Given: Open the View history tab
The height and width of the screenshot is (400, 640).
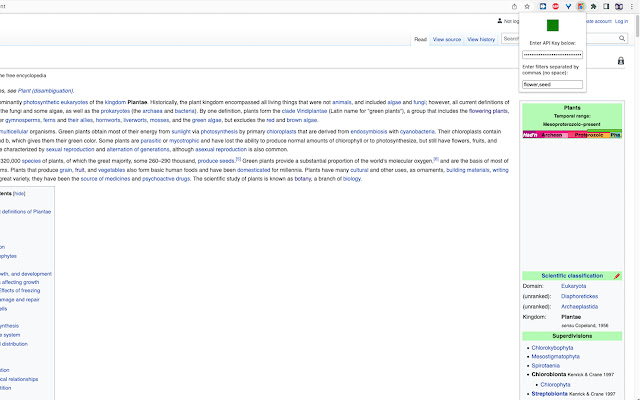Looking at the screenshot, I should [480, 40].
